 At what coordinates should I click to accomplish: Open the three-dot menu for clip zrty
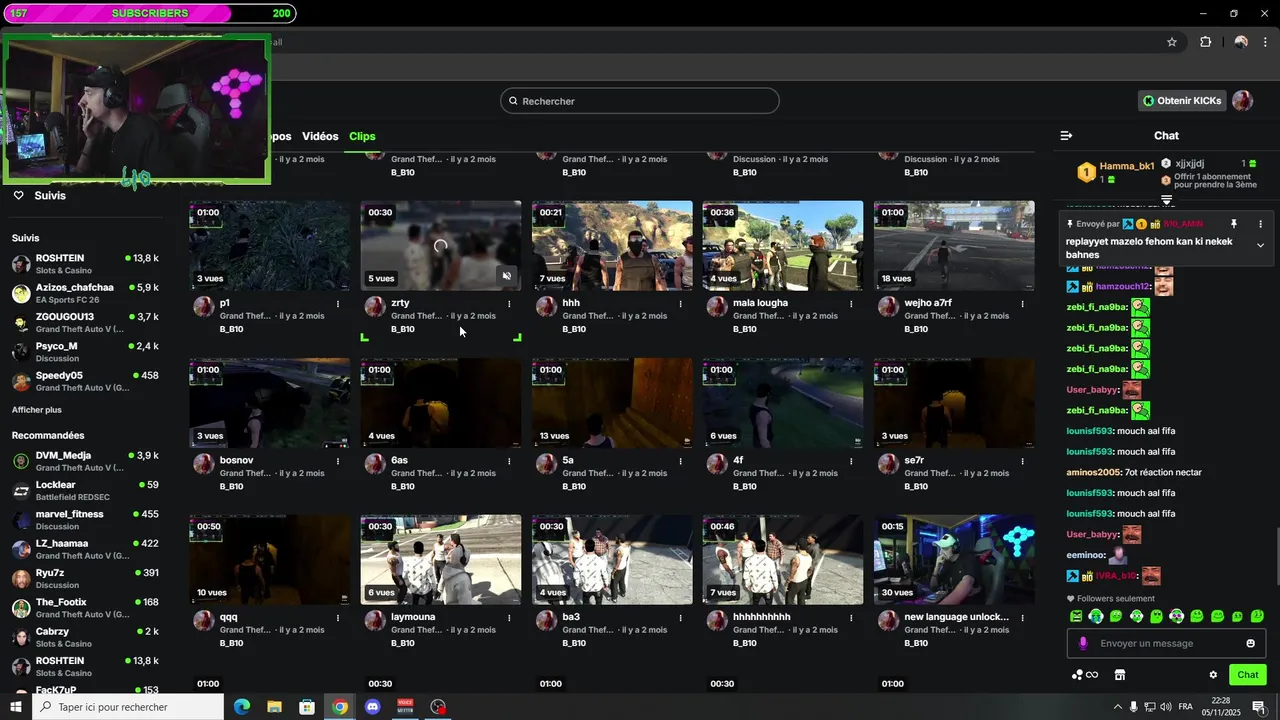point(509,303)
